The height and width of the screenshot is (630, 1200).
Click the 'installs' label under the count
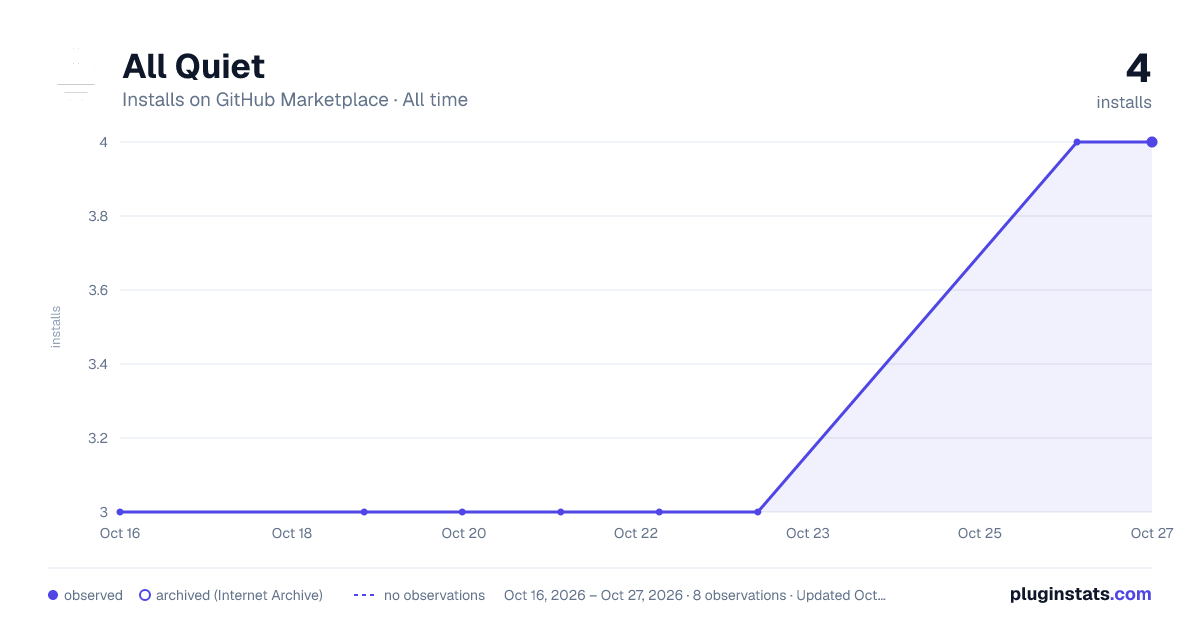pyautogui.click(x=1124, y=102)
